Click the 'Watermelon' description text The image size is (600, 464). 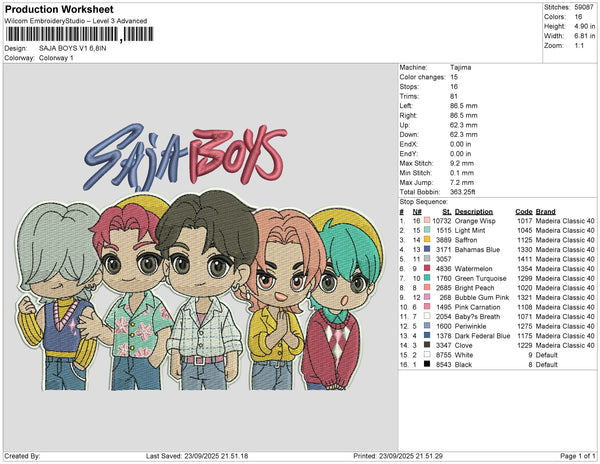click(473, 269)
